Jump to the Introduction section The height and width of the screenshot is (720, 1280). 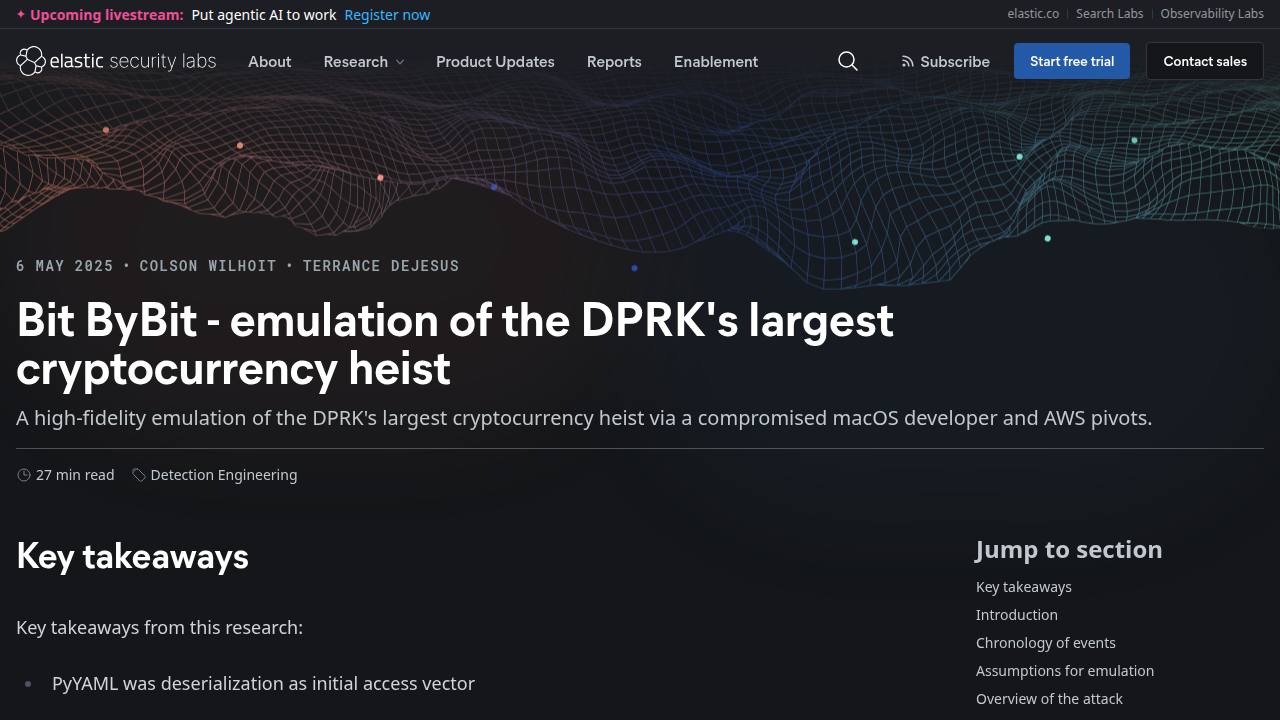(1017, 615)
